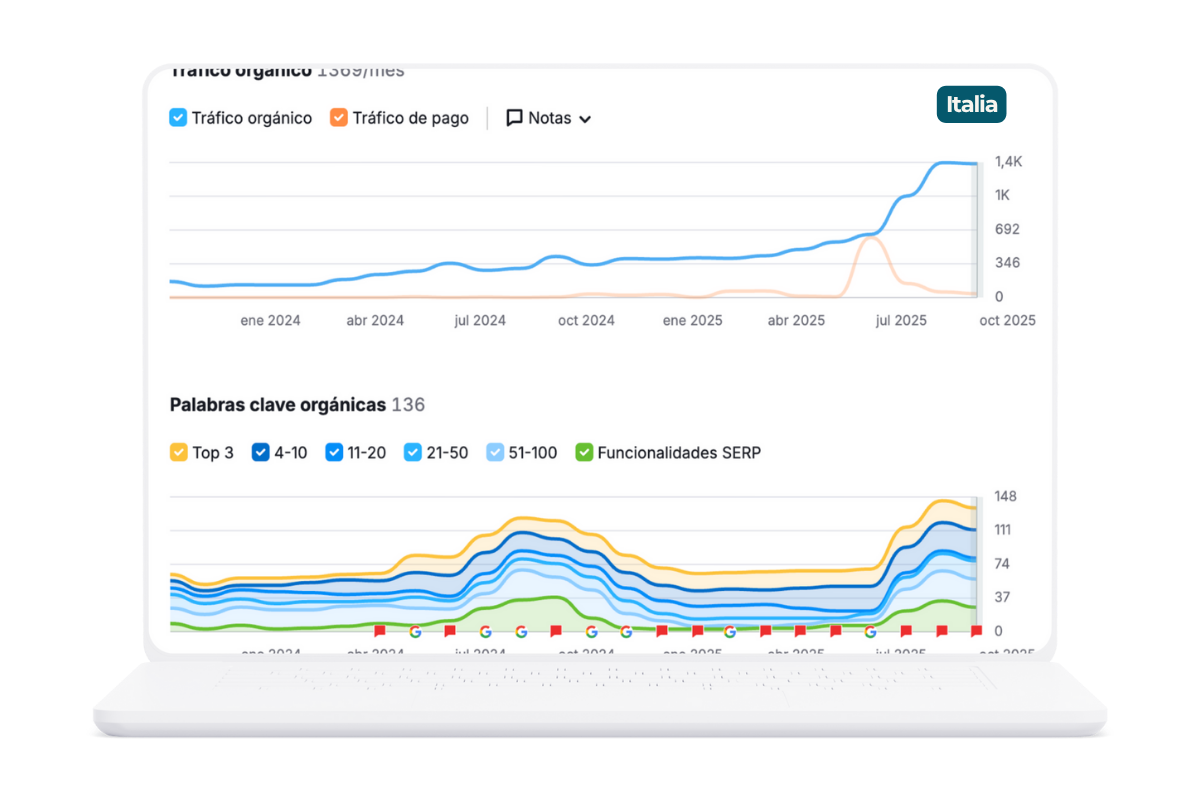
Task: Click the Google icon under oct 2024
Action: [x=593, y=631]
